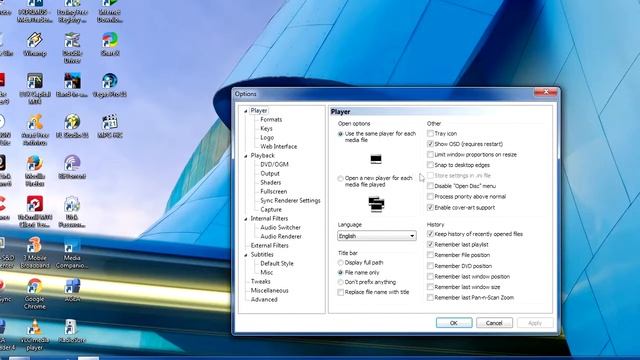Launch Avast Free Antivirus shortcut

35,130
